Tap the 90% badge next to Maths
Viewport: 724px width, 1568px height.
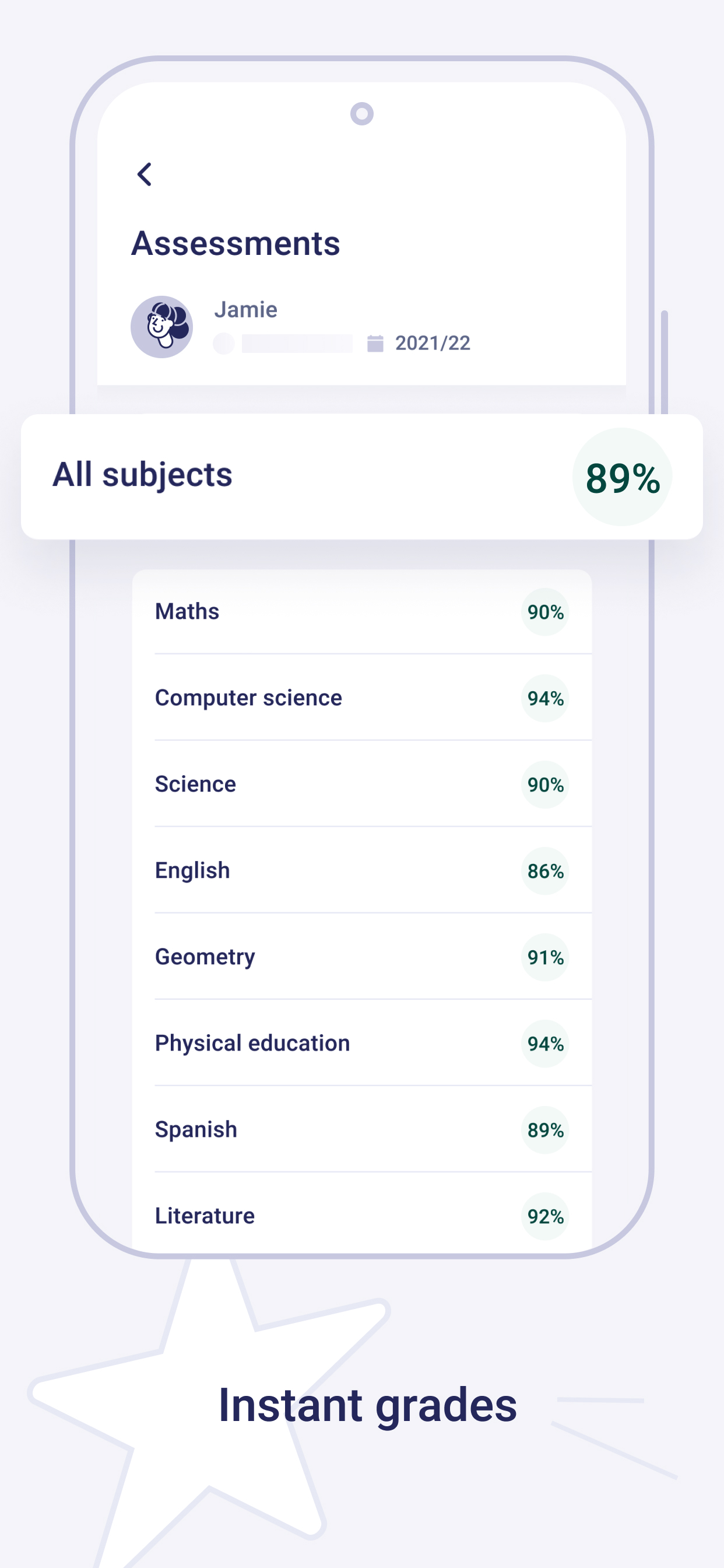545,612
